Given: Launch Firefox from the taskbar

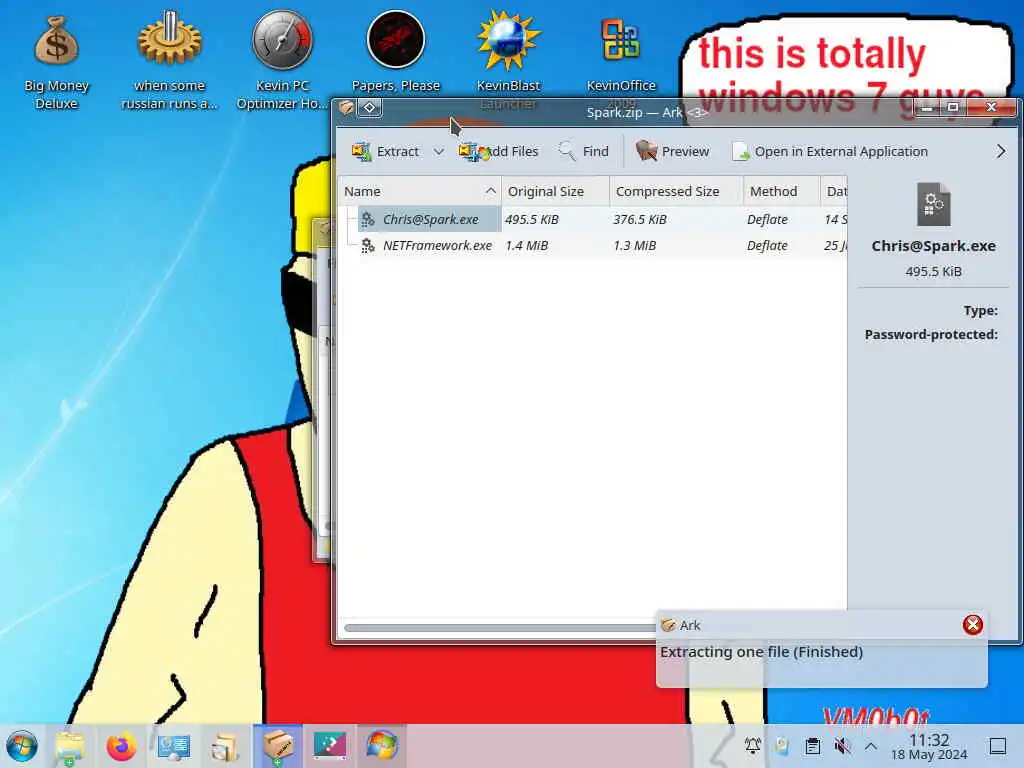Looking at the screenshot, I should click(121, 746).
